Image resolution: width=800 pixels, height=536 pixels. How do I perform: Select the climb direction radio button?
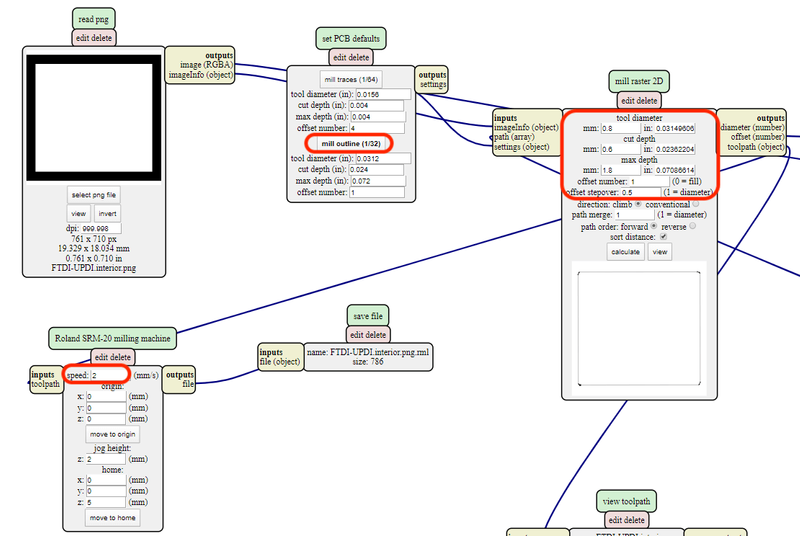pyautogui.click(x=638, y=203)
